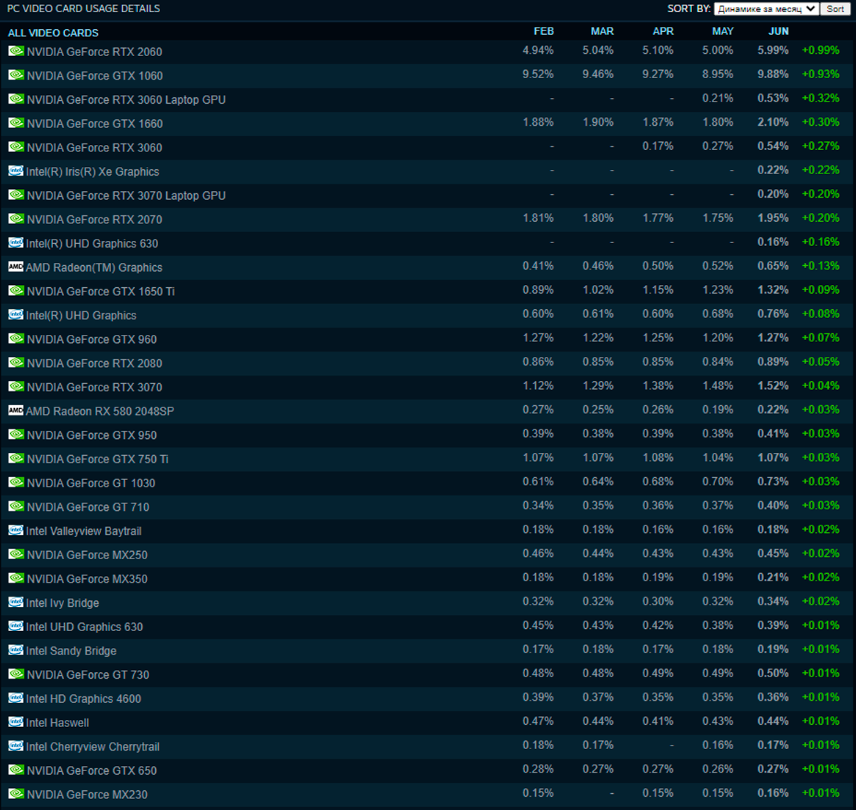Click the 1.52% June value for RTX 3070
This screenshot has height=810, width=856.
pyautogui.click(x=772, y=386)
